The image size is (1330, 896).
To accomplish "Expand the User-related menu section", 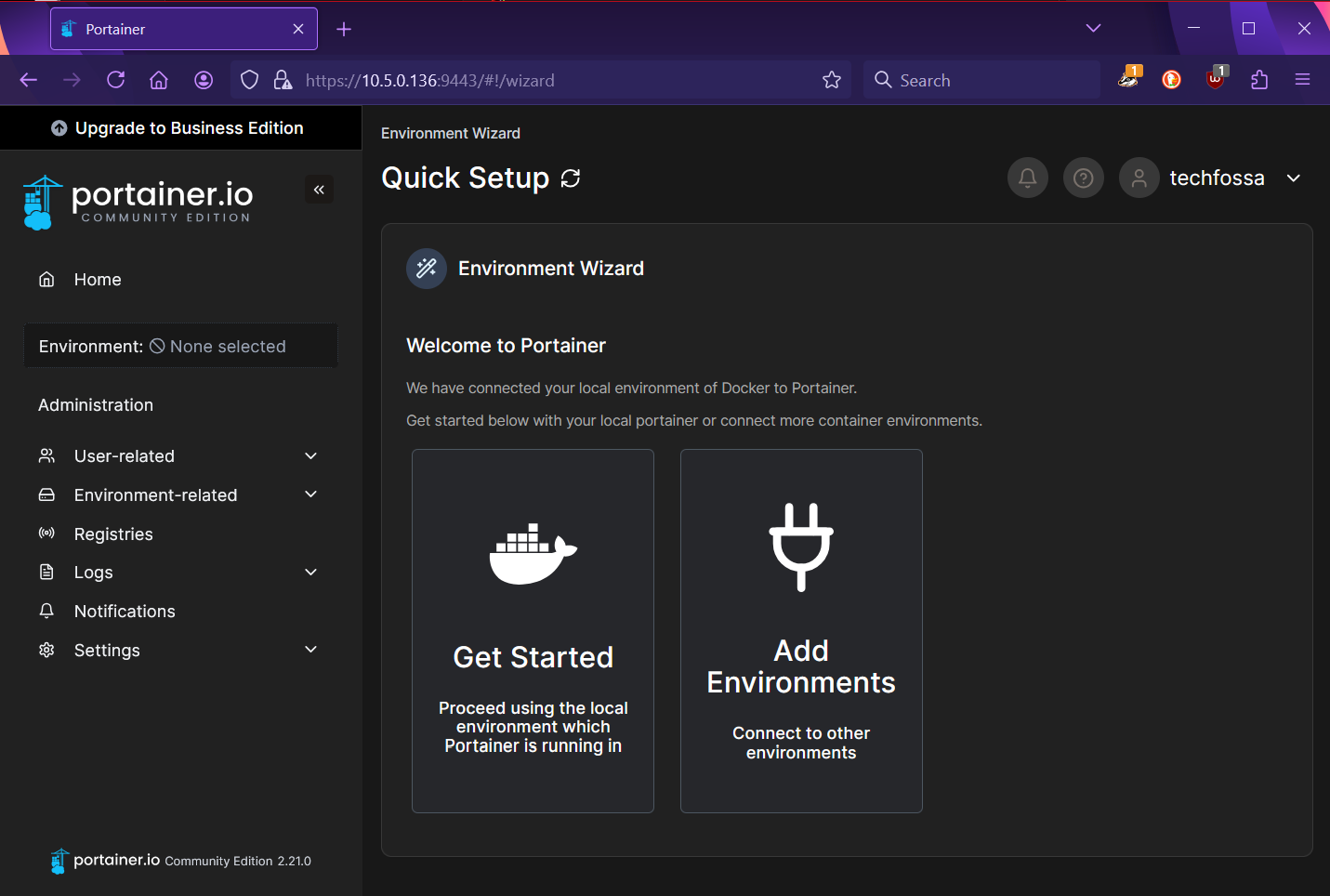I will [x=310, y=456].
